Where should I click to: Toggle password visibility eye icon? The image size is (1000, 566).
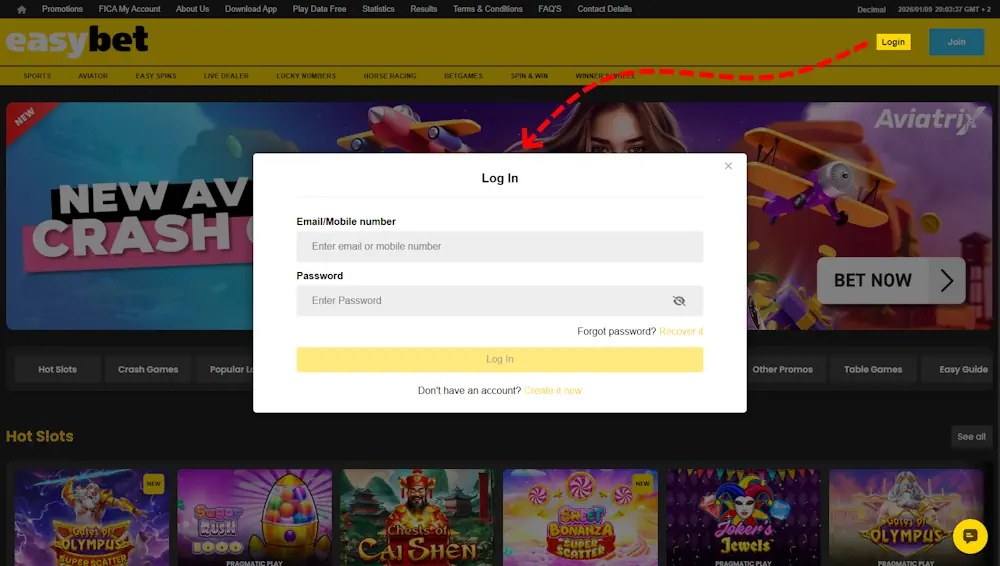(x=679, y=301)
